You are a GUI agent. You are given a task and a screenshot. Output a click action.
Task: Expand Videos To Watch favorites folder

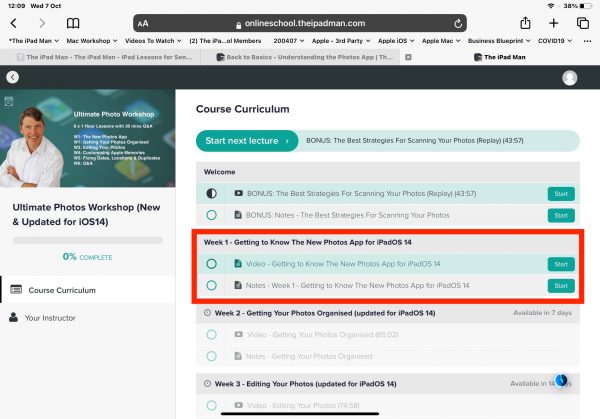coord(153,41)
